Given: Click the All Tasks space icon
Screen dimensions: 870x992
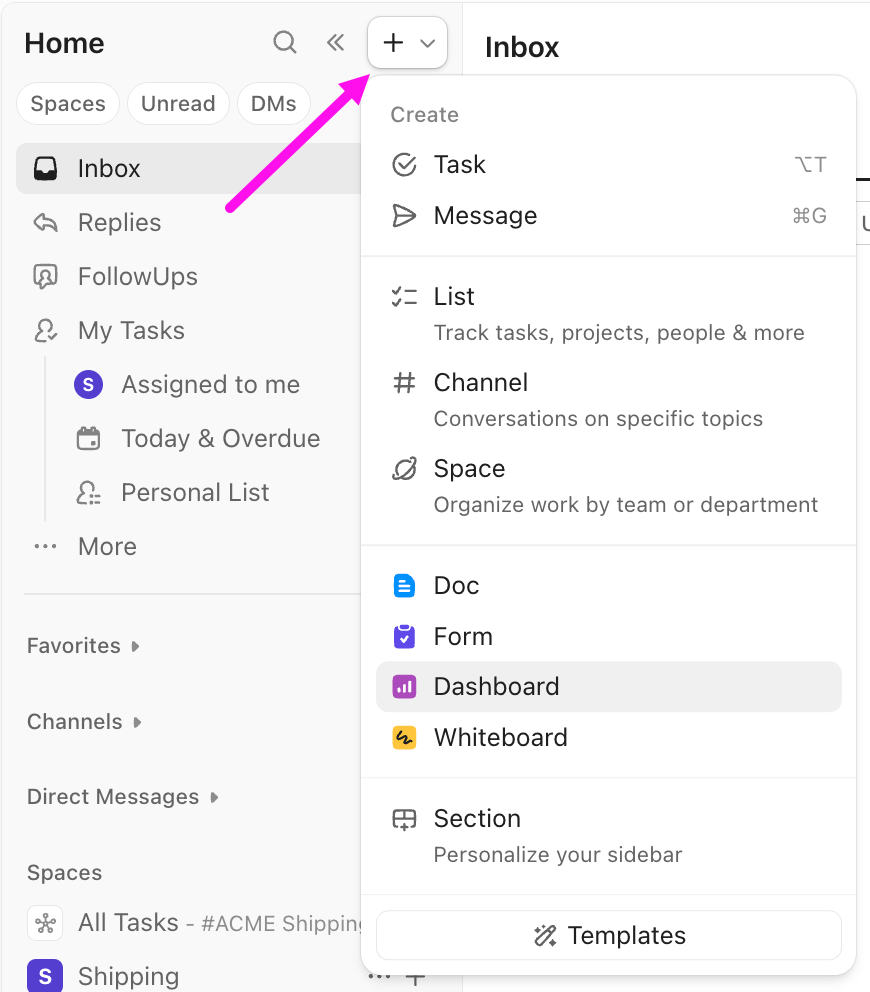Looking at the screenshot, I should coord(44,922).
